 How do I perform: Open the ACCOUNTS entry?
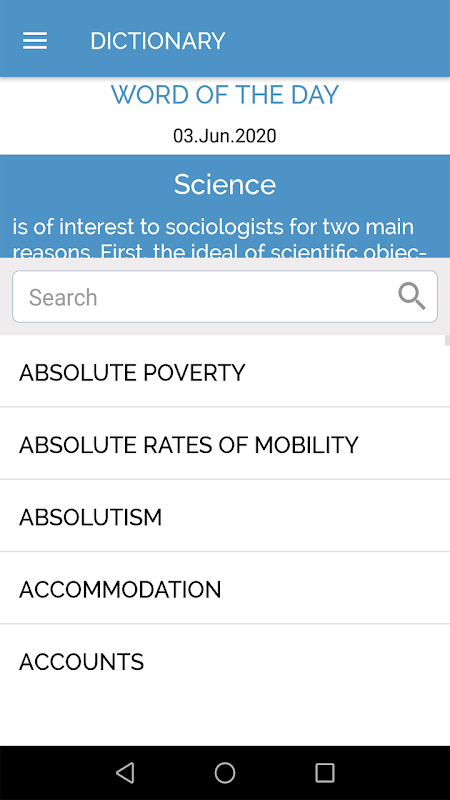(224, 661)
